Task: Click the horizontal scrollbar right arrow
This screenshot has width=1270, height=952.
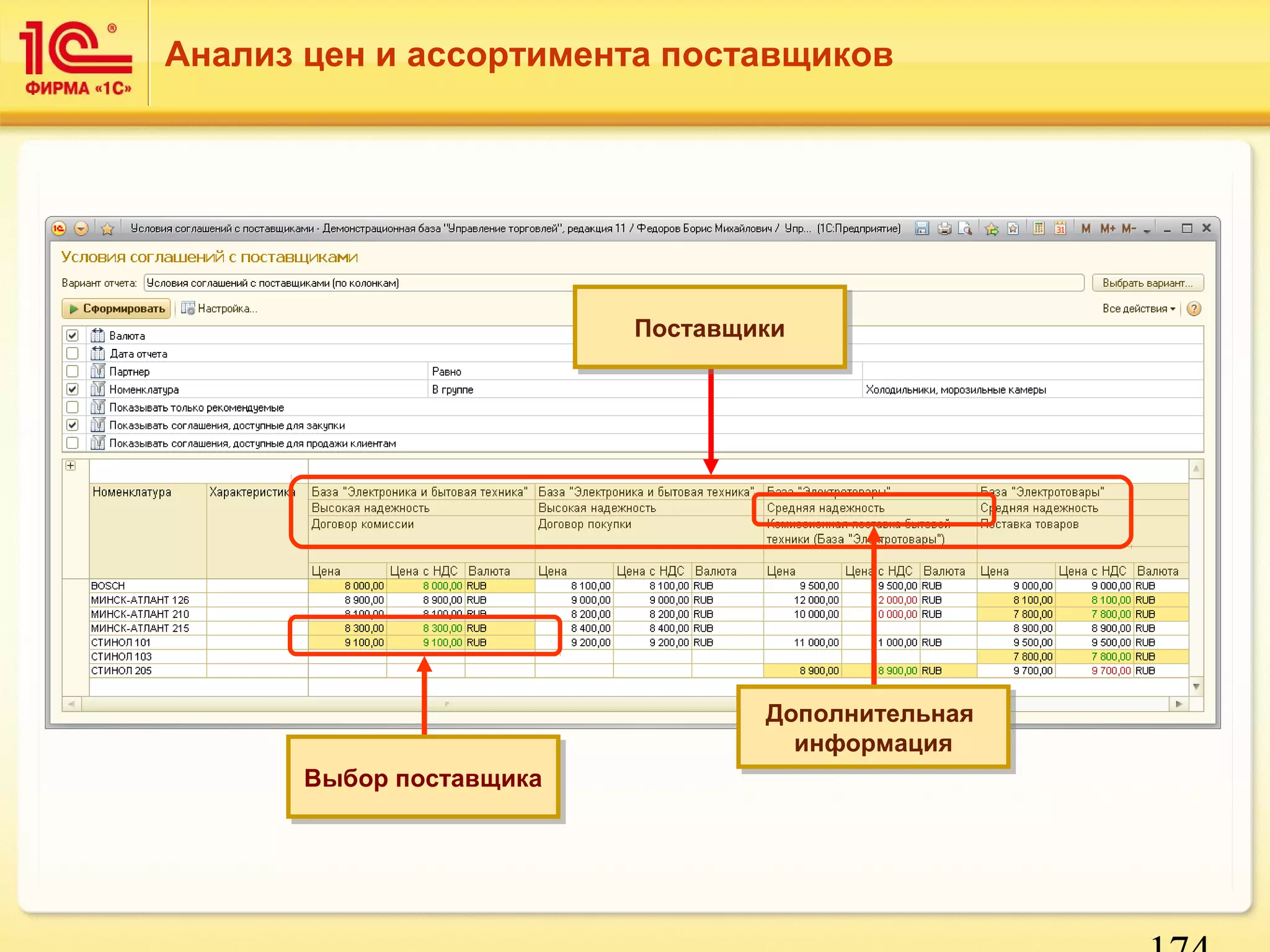Action: tap(1179, 704)
